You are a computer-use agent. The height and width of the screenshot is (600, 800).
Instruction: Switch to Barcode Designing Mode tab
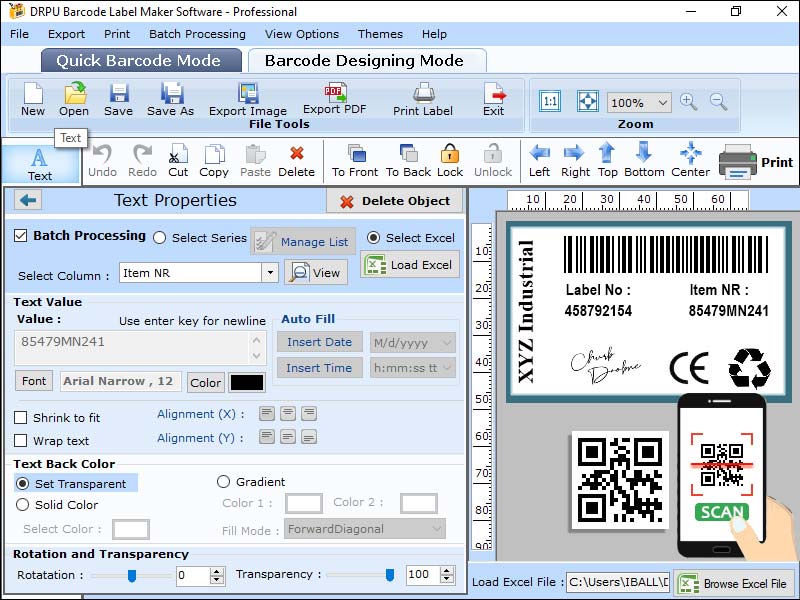(x=366, y=61)
